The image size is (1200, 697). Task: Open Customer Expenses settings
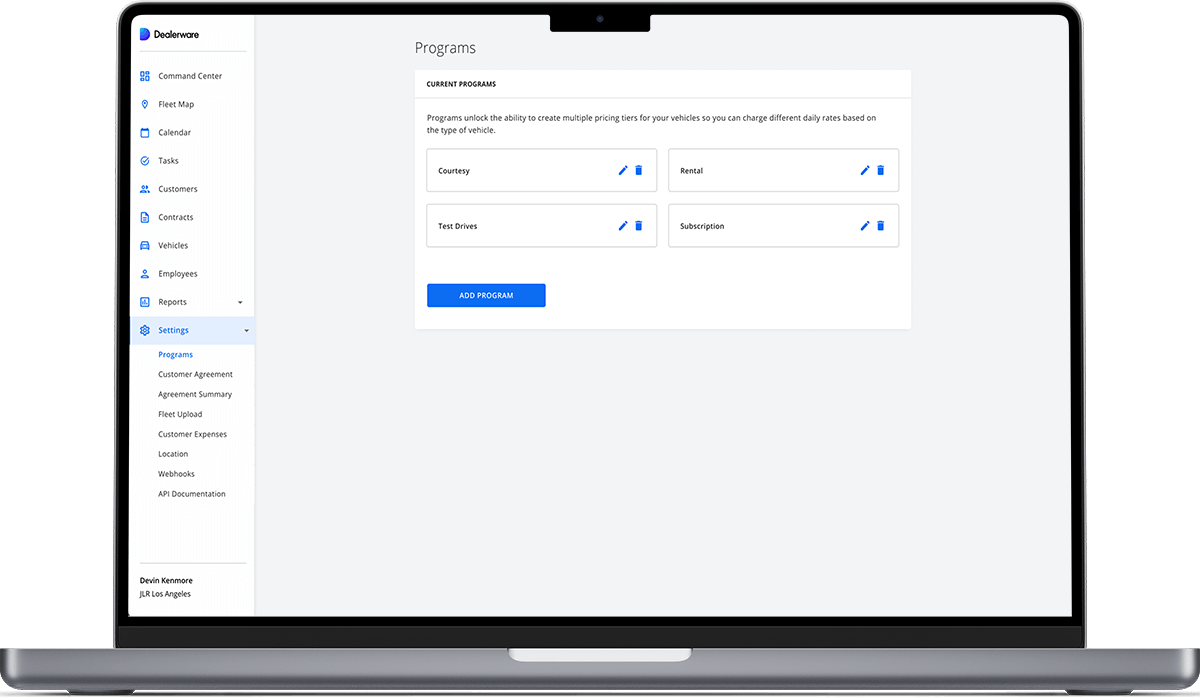point(192,434)
